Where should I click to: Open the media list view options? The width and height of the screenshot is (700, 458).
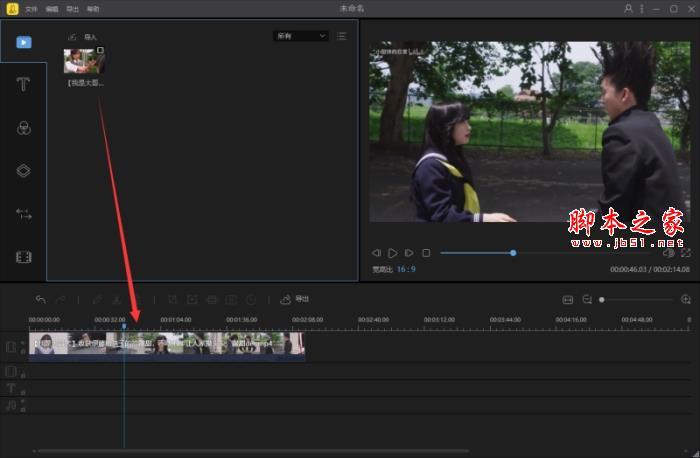[342, 36]
